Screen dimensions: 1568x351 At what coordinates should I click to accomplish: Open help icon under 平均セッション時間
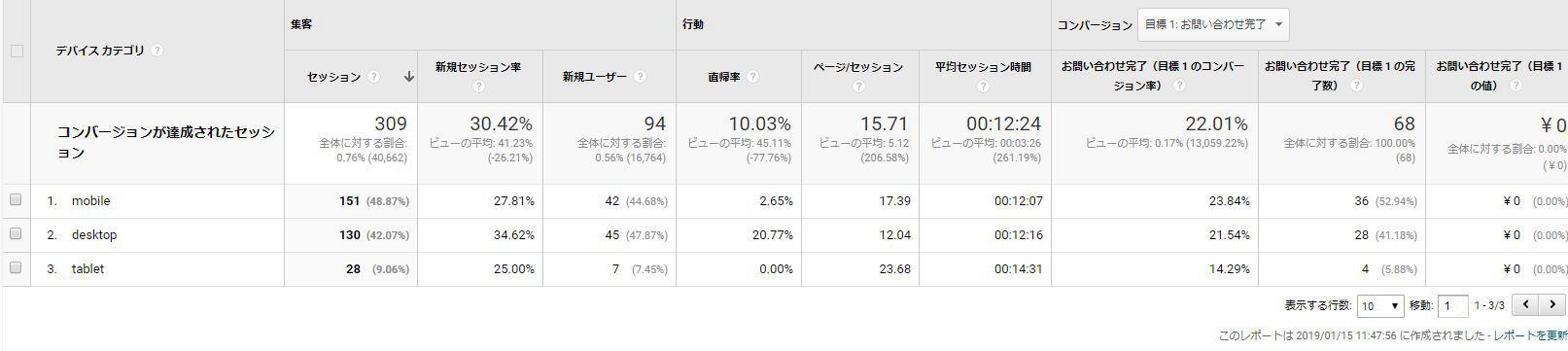983,87
